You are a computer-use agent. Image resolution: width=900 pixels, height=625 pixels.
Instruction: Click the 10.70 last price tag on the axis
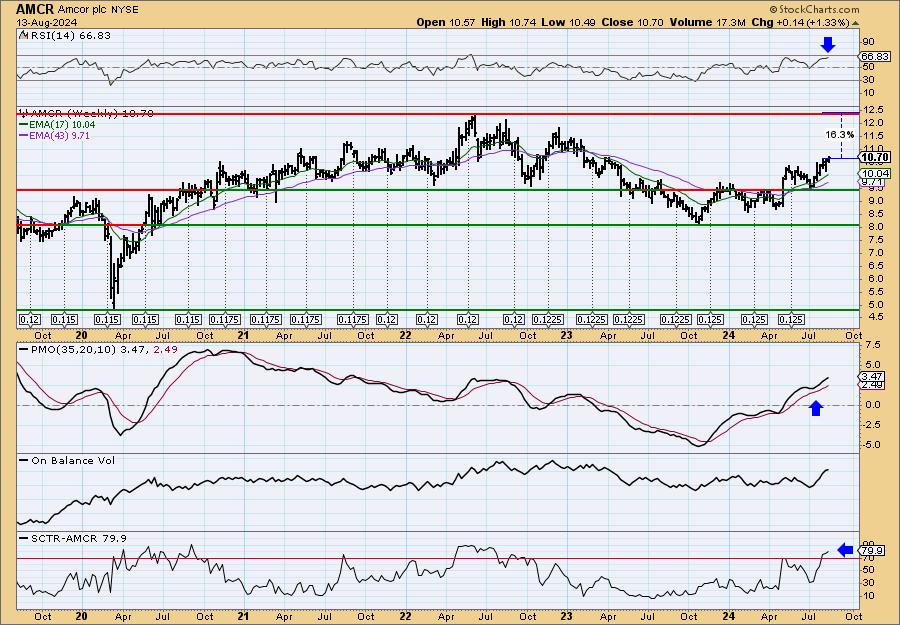pyautogui.click(x=876, y=157)
